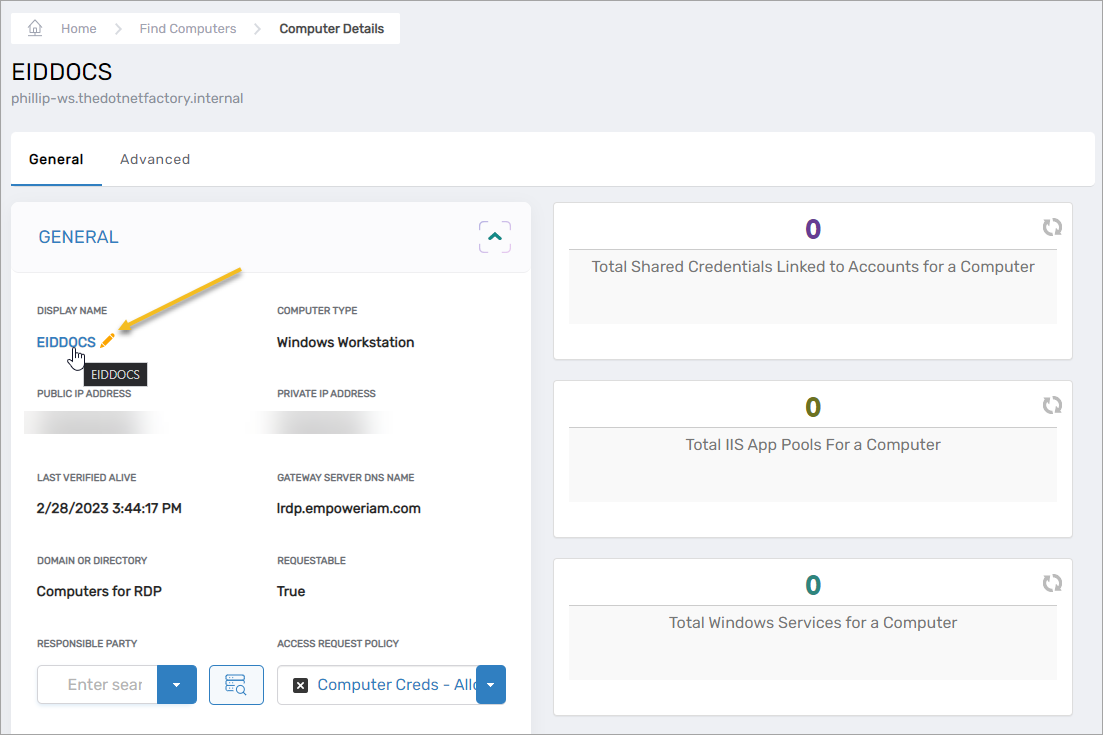Collapse the General section panel

pyautogui.click(x=494, y=237)
